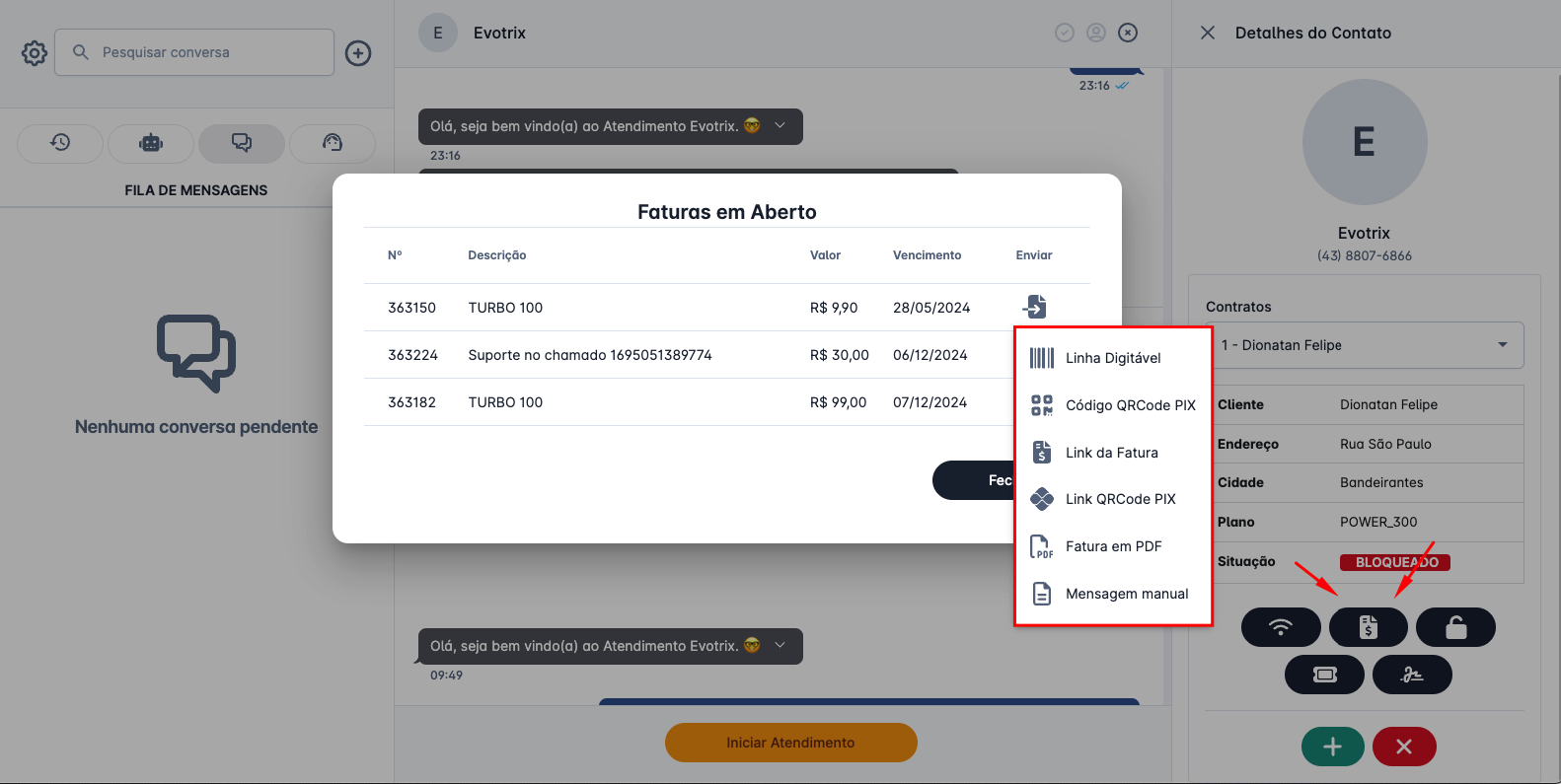This screenshot has height=784, width=1561.
Task: Click the PDF file icon beside Fatura em PDF
Action: (1042, 546)
